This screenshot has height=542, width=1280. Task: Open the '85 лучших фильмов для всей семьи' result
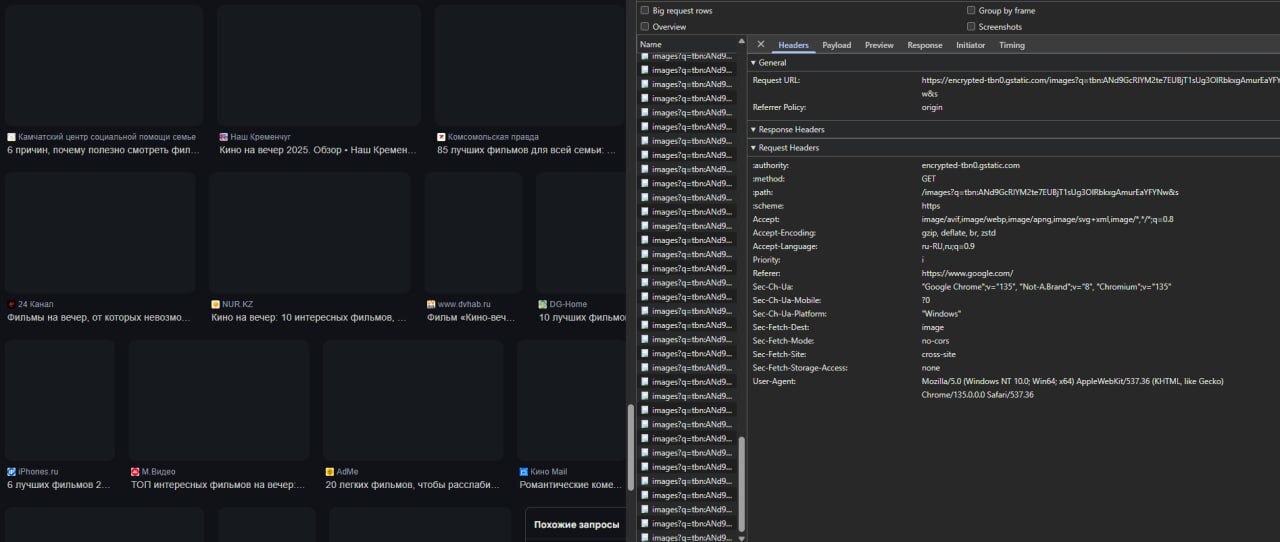526,150
